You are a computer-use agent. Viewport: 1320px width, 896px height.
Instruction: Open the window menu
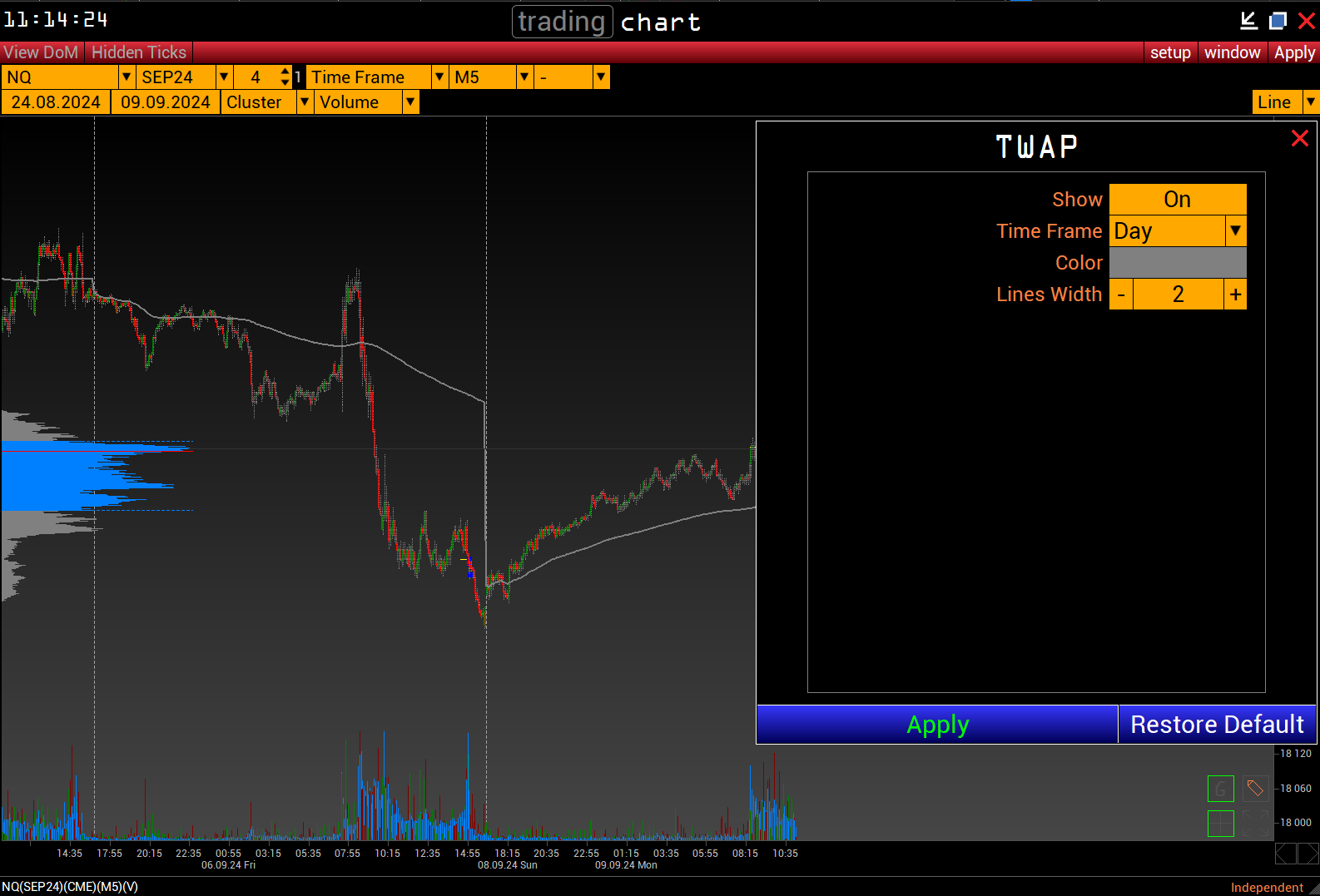click(1232, 52)
